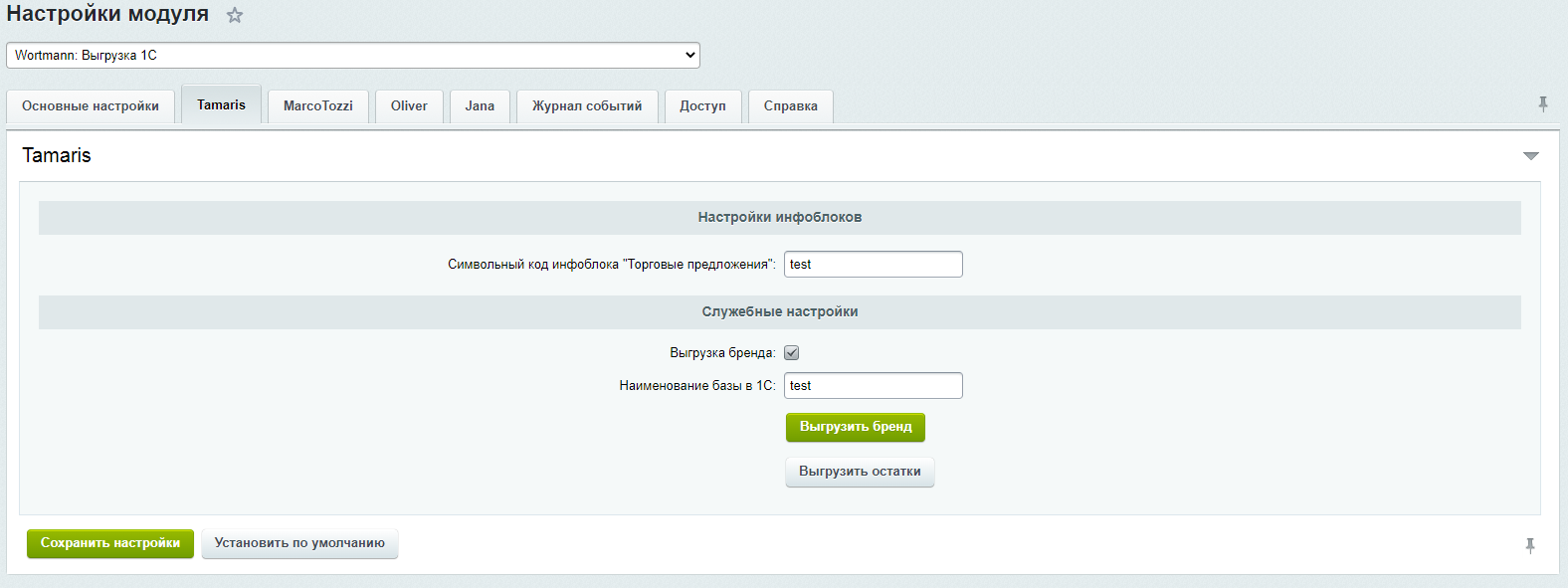Save settings with Сохранить настройки button

point(110,543)
